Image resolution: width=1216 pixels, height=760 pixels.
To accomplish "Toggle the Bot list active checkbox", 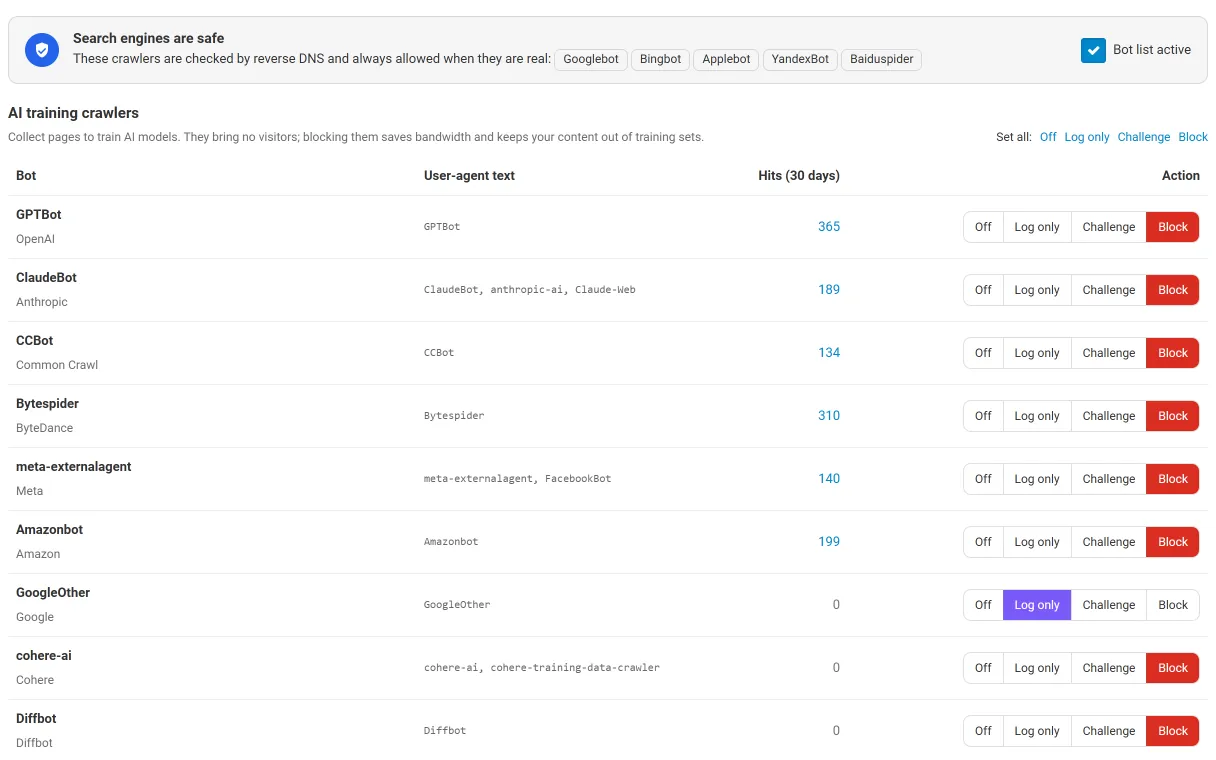I will click(x=1093, y=50).
